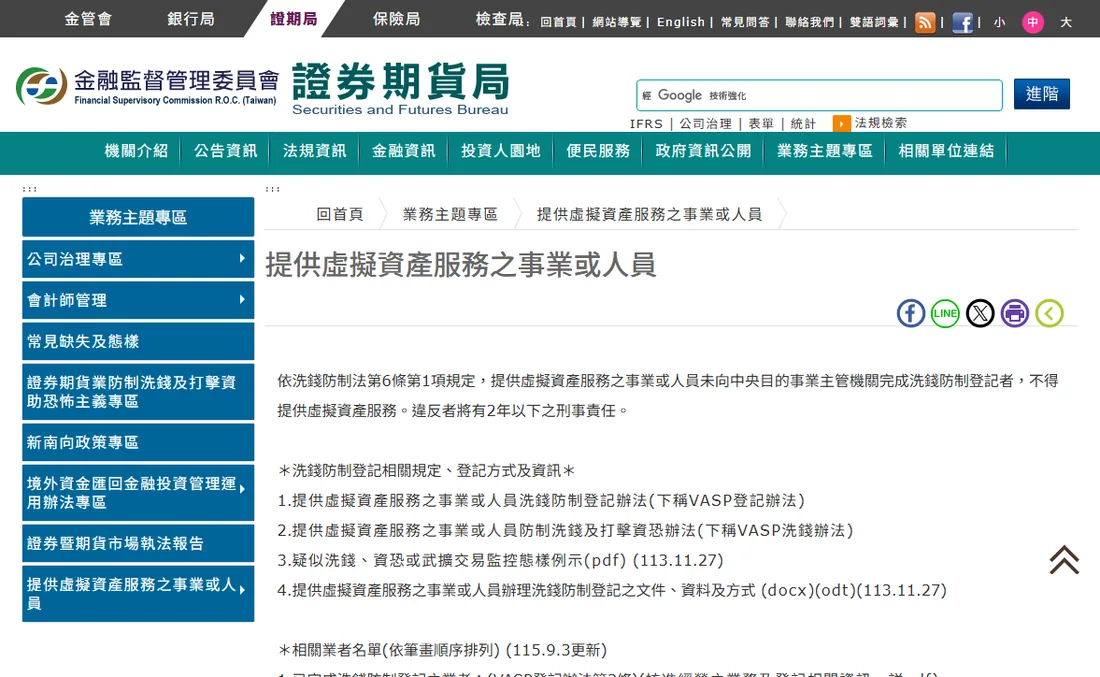
Task: Open the odt file link in item 4
Action: click(834, 590)
